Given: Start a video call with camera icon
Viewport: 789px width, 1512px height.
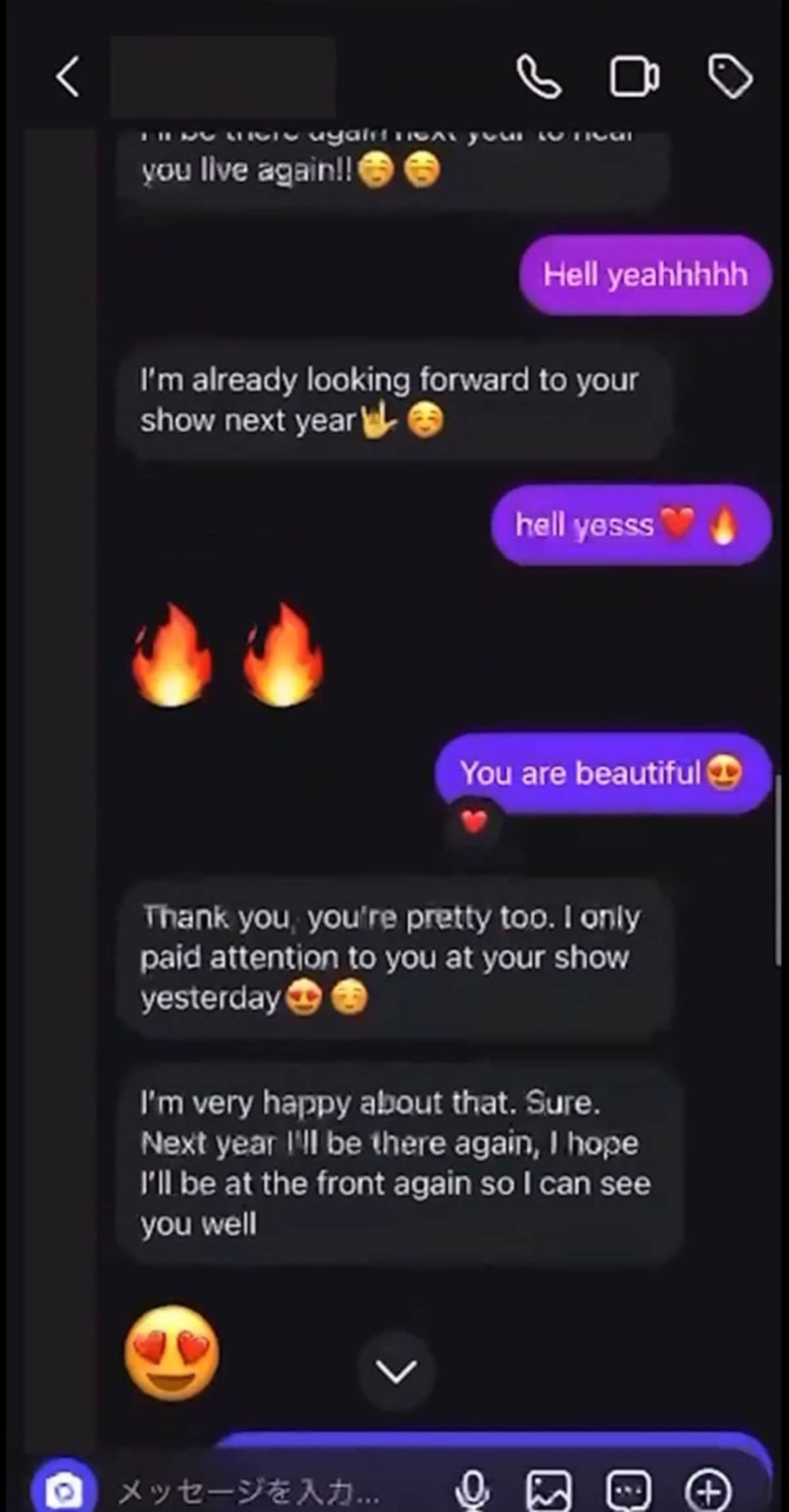Looking at the screenshot, I should [x=634, y=78].
